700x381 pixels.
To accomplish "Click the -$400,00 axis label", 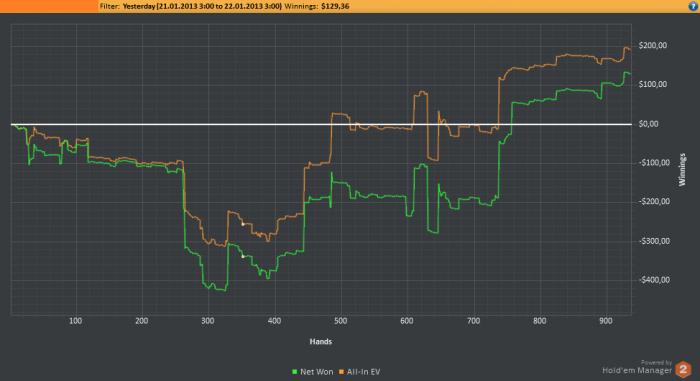I will (654, 280).
